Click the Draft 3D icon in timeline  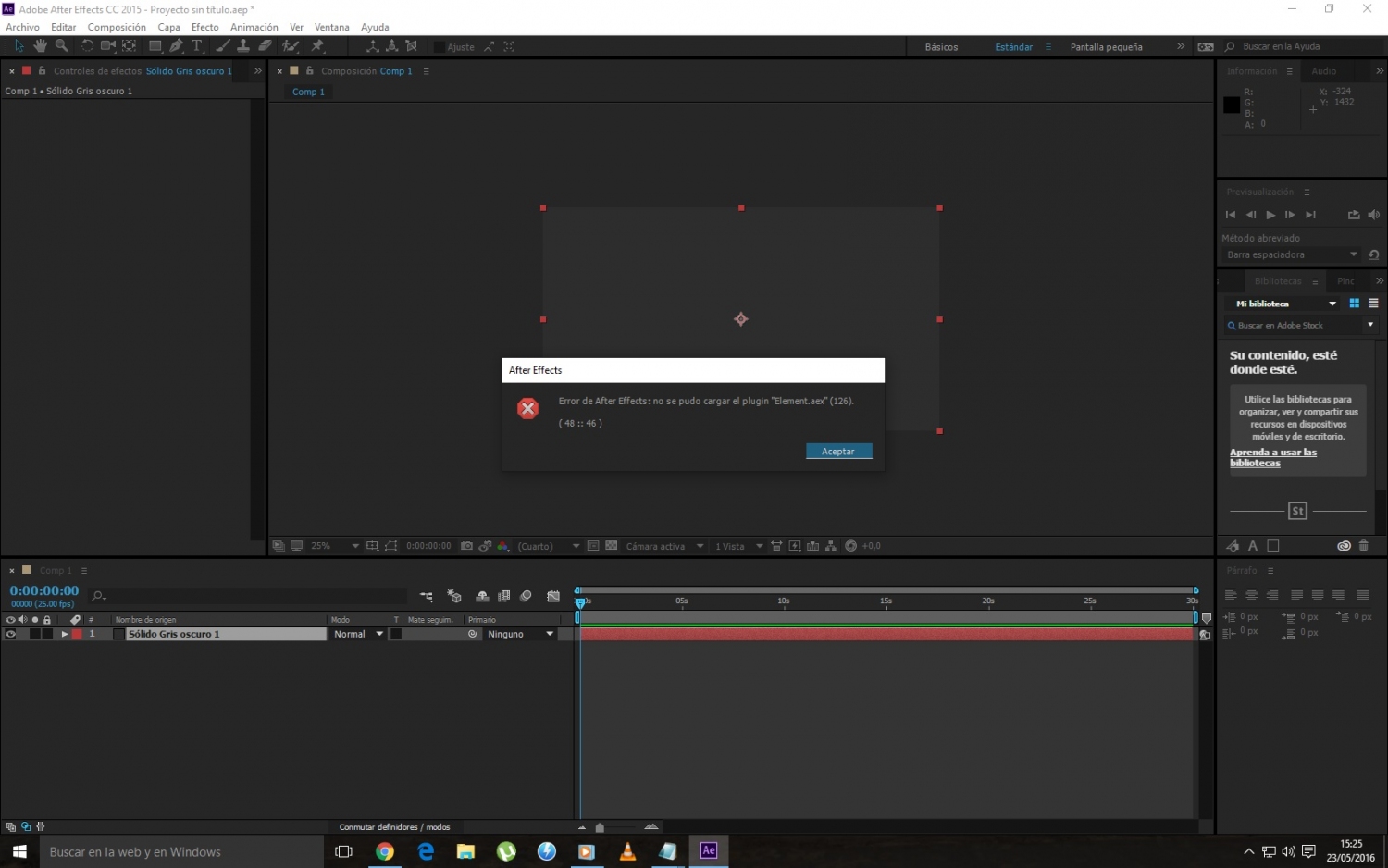(454, 597)
